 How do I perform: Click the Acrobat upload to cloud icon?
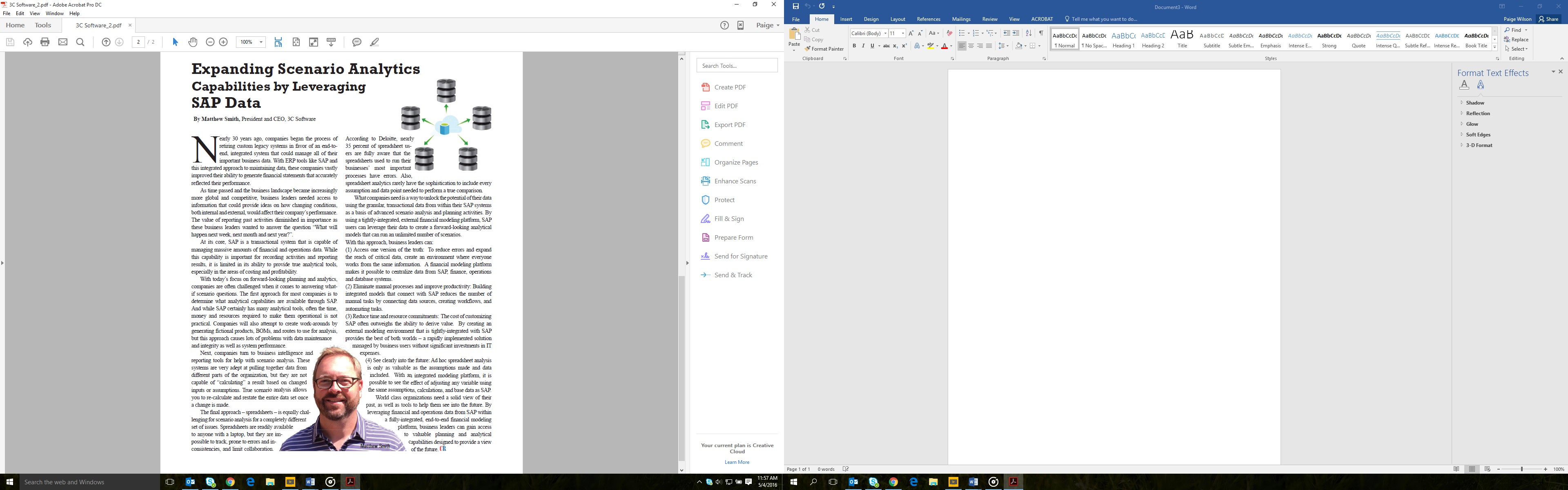(x=27, y=42)
